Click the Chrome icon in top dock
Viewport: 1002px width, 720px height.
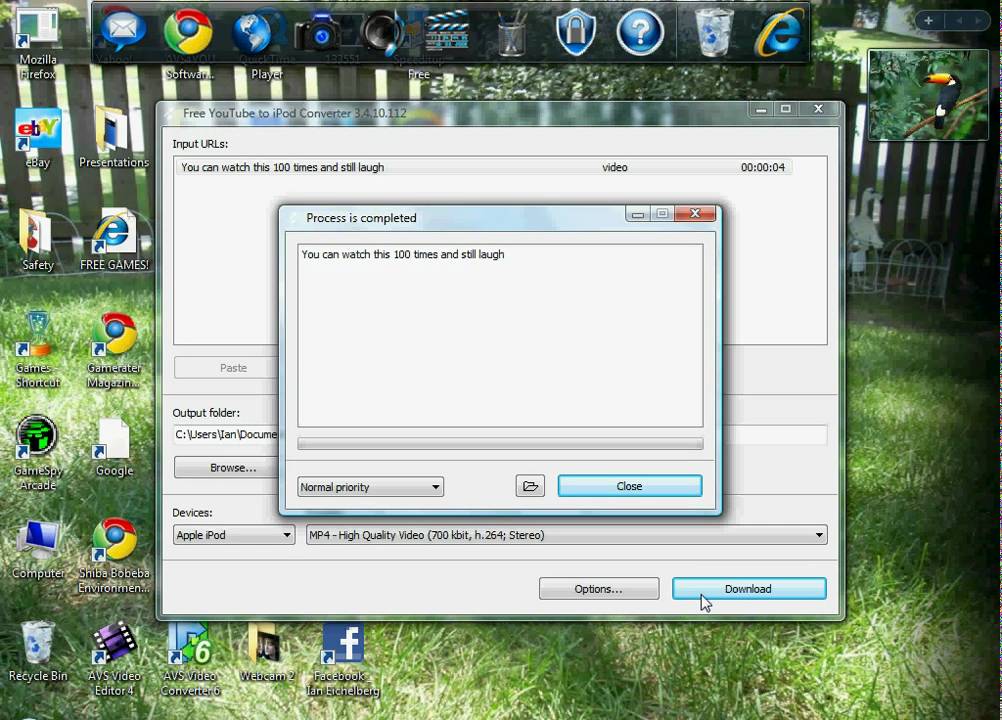point(189,32)
